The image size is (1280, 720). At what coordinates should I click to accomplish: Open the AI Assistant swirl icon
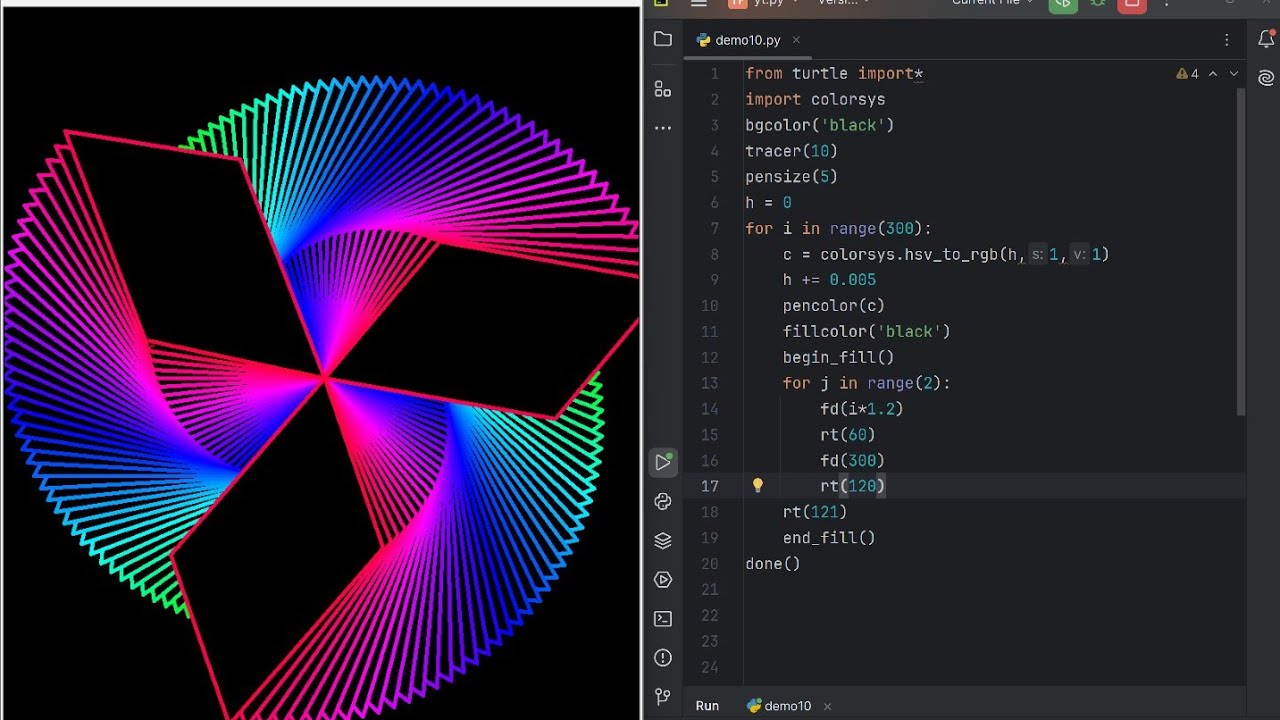click(1266, 77)
